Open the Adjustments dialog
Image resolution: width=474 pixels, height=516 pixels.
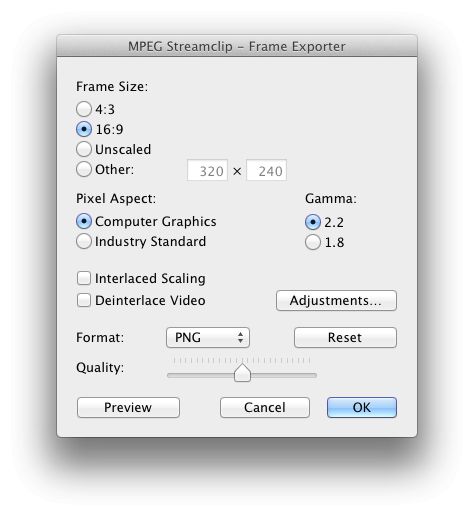[336, 301]
